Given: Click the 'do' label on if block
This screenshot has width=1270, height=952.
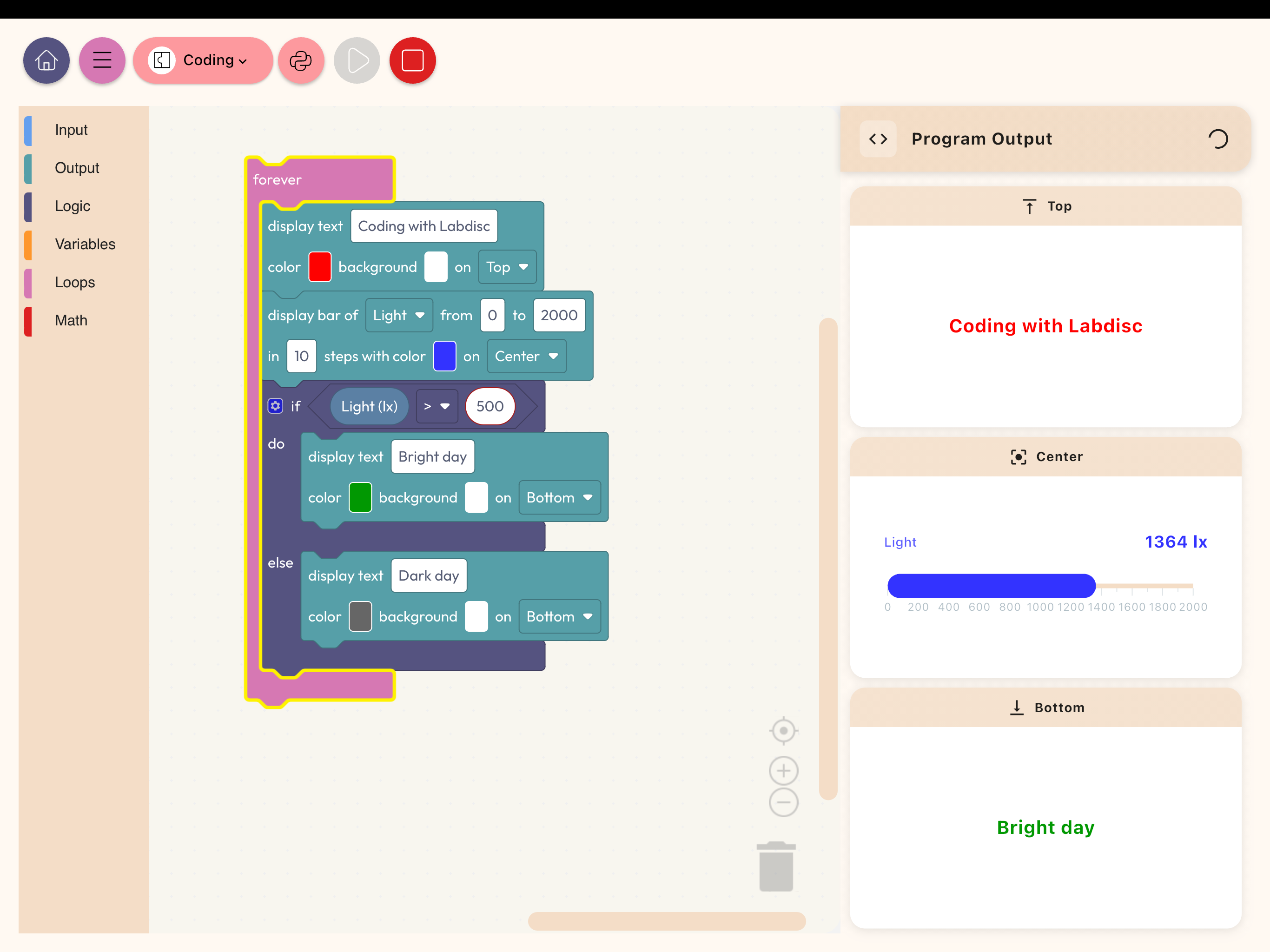Looking at the screenshot, I should pos(276,444).
